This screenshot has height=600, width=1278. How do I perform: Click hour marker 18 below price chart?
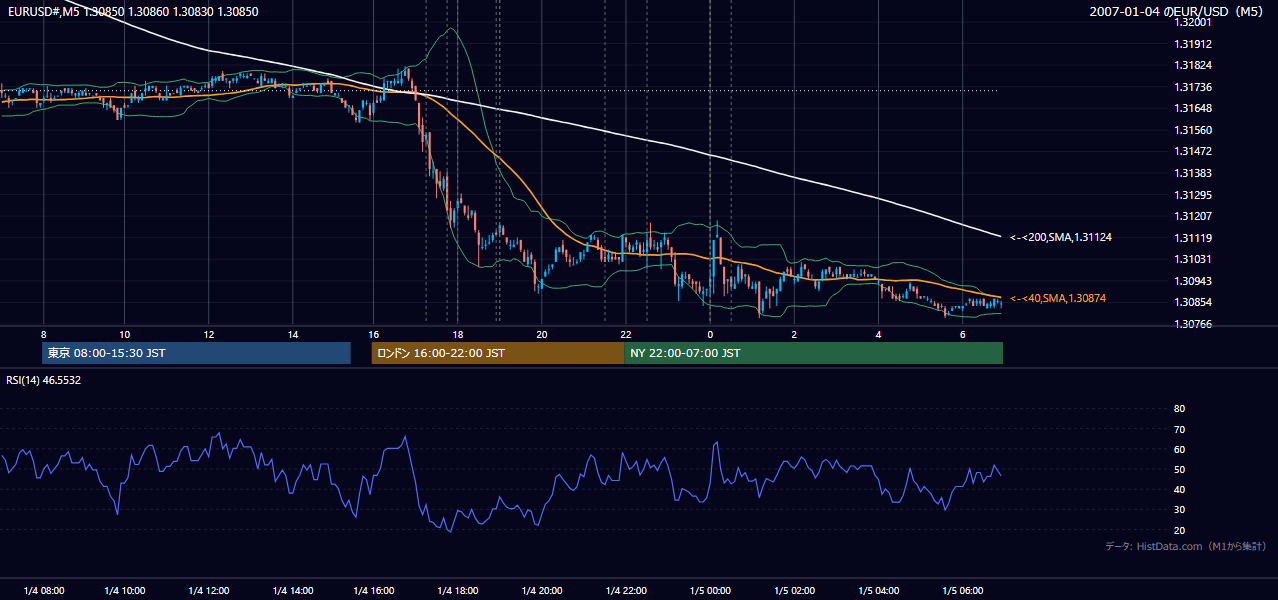click(457, 334)
